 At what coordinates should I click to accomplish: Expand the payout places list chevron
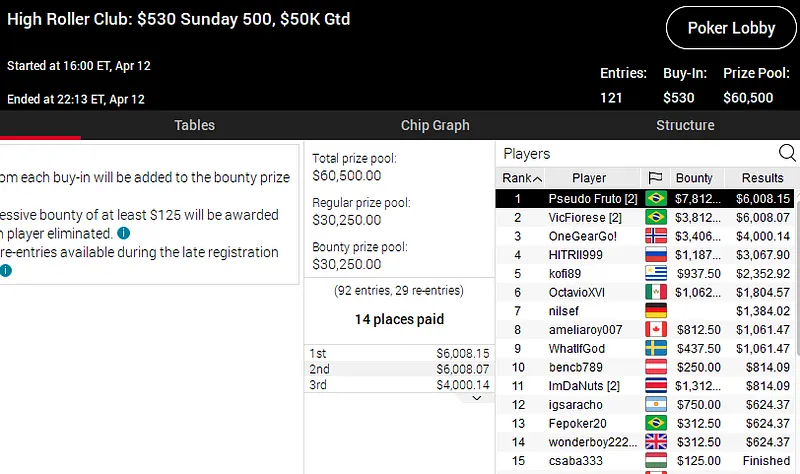pyautogui.click(x=476, y=397)
